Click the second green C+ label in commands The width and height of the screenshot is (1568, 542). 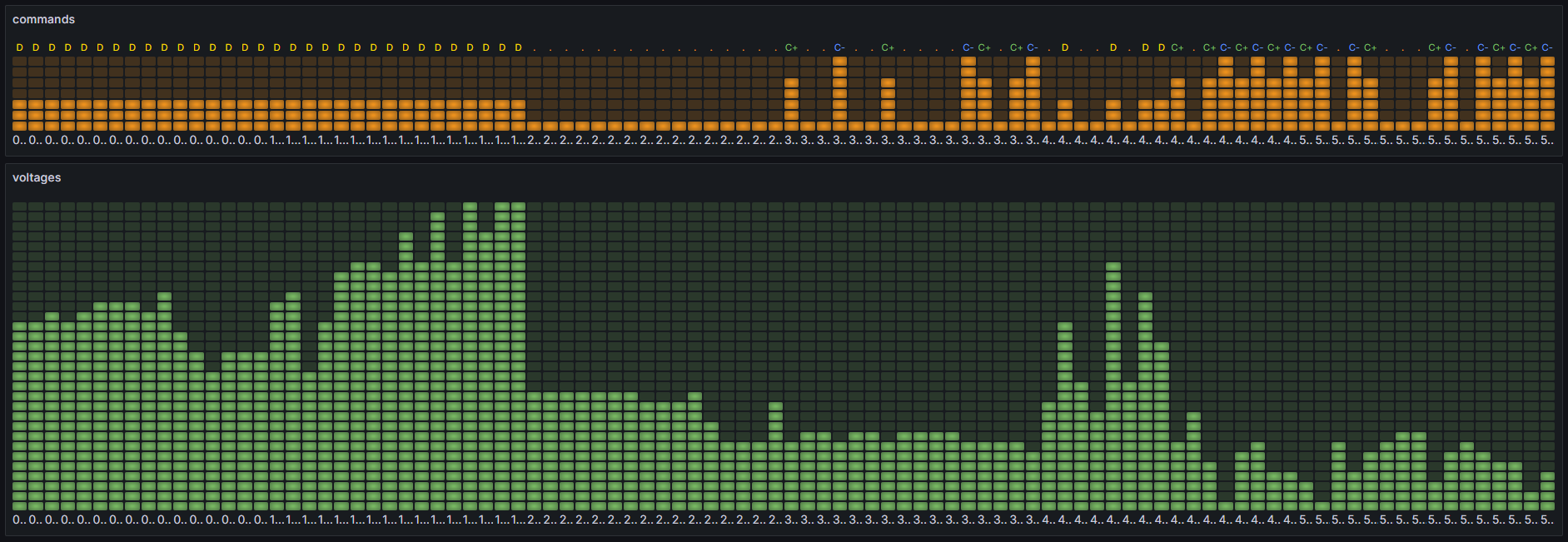pyautogui.click(x=888, y=47)
